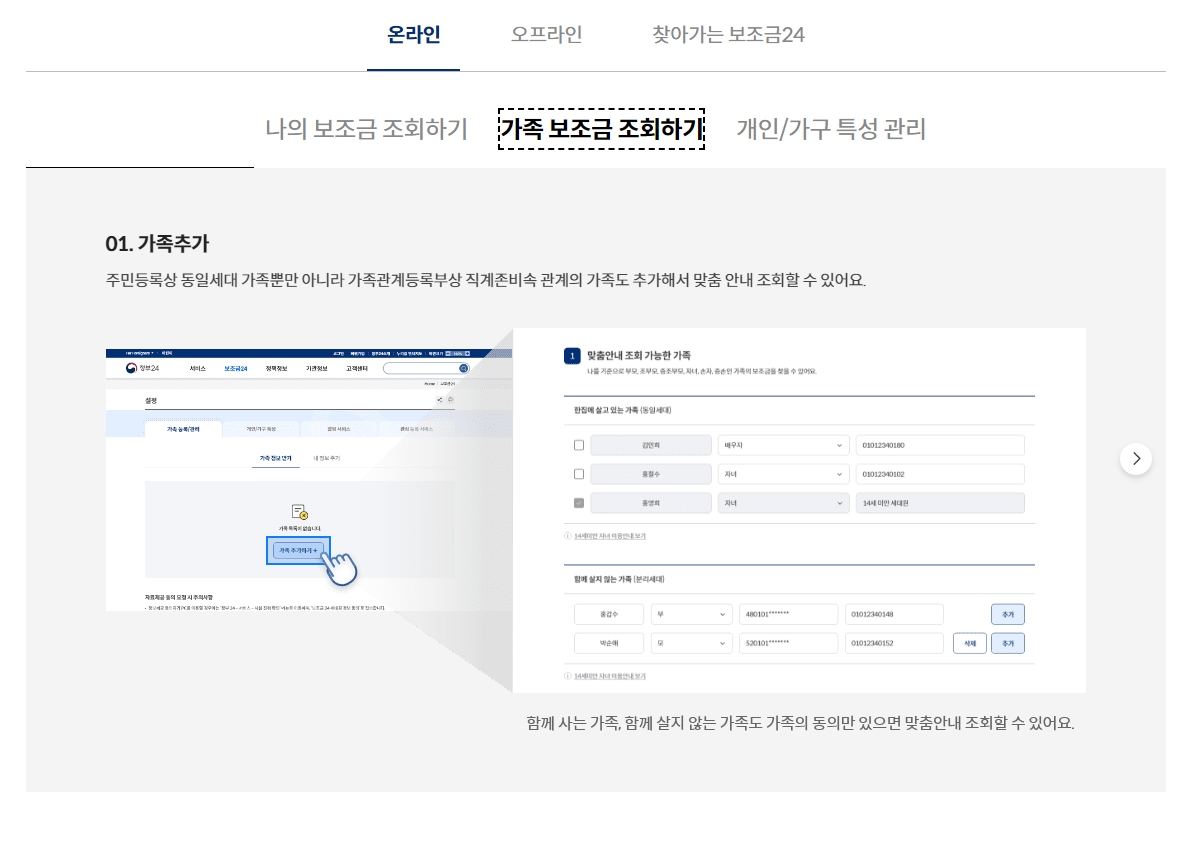Click the 삭제 button in 박순애 row
The width and height of the screenshot is (1203, 860).
970,643
